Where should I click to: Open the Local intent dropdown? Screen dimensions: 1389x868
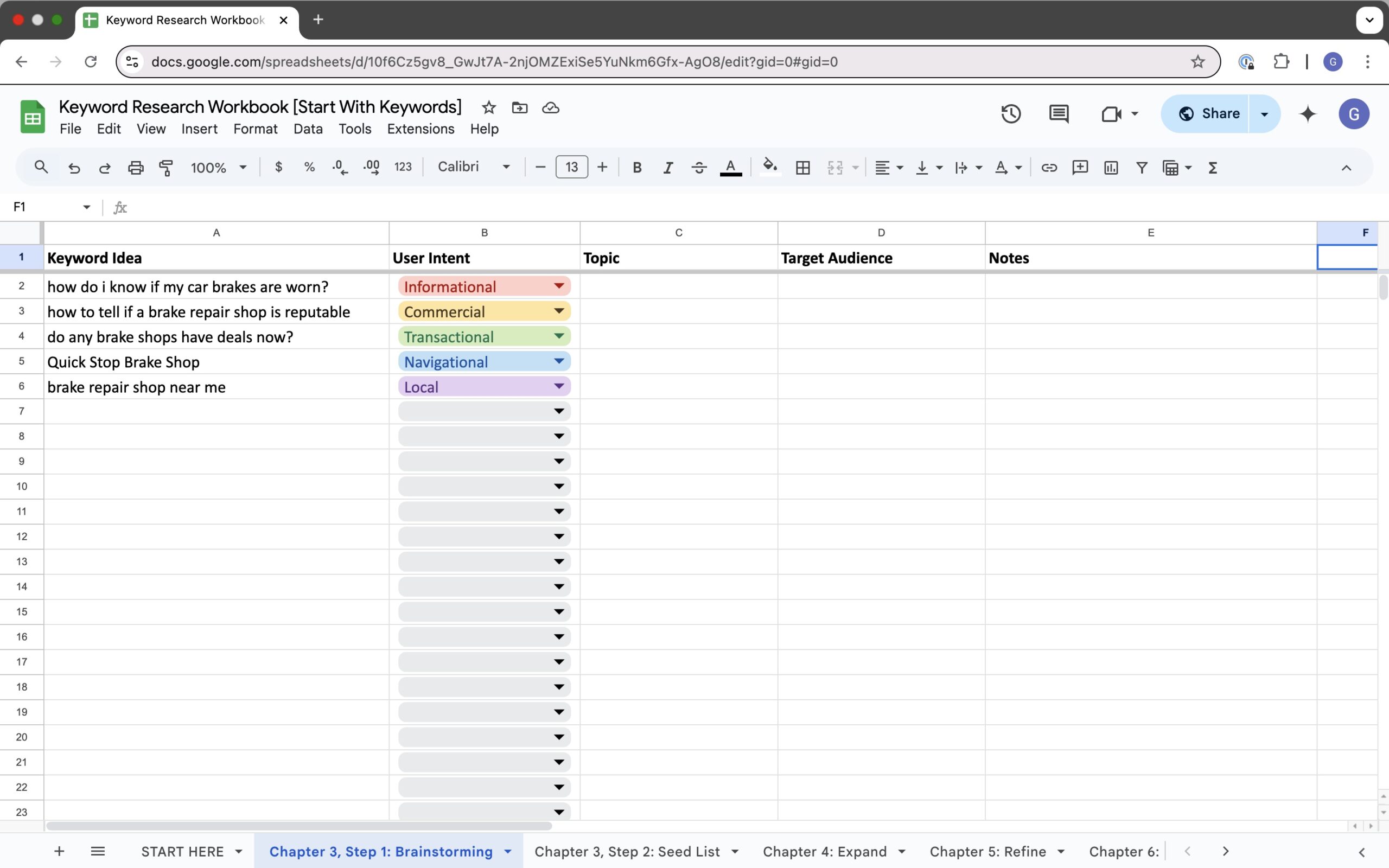558,386
